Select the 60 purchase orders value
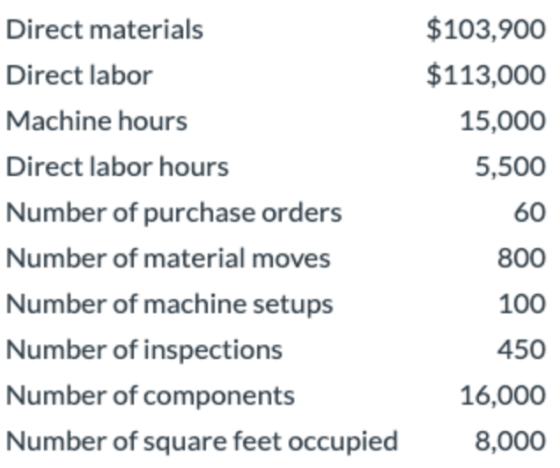This screenshot has height=468, width=560. click(530, 212)
